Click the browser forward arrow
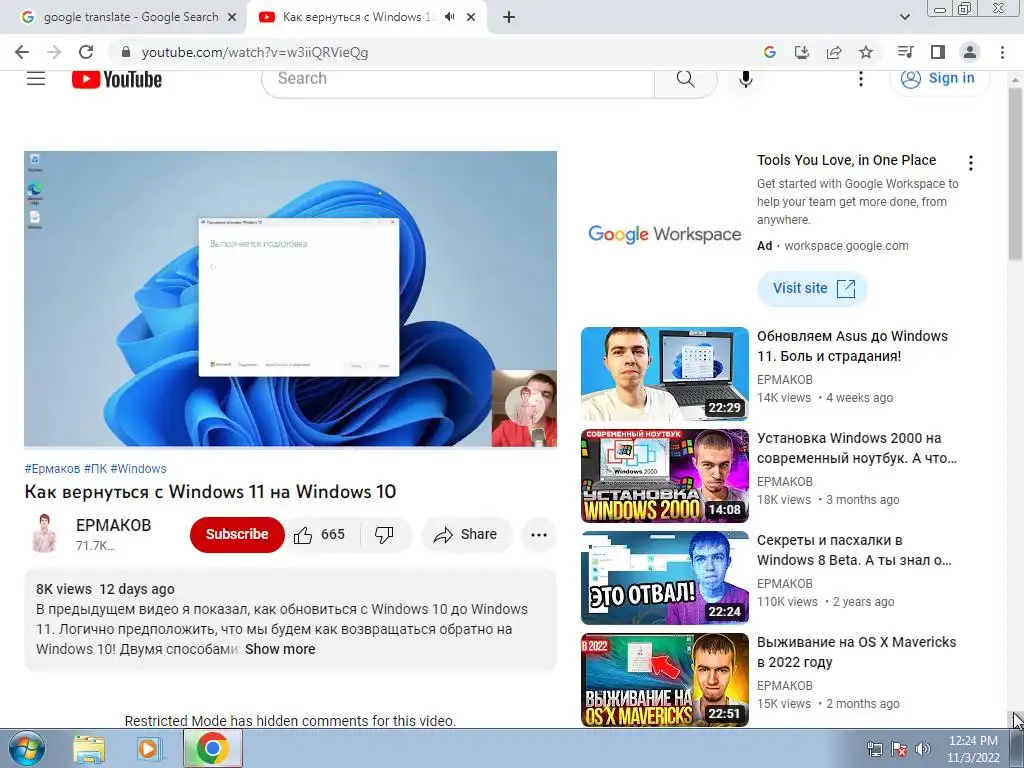Screen dimensions: 1024x768 (x=54, y=52)
